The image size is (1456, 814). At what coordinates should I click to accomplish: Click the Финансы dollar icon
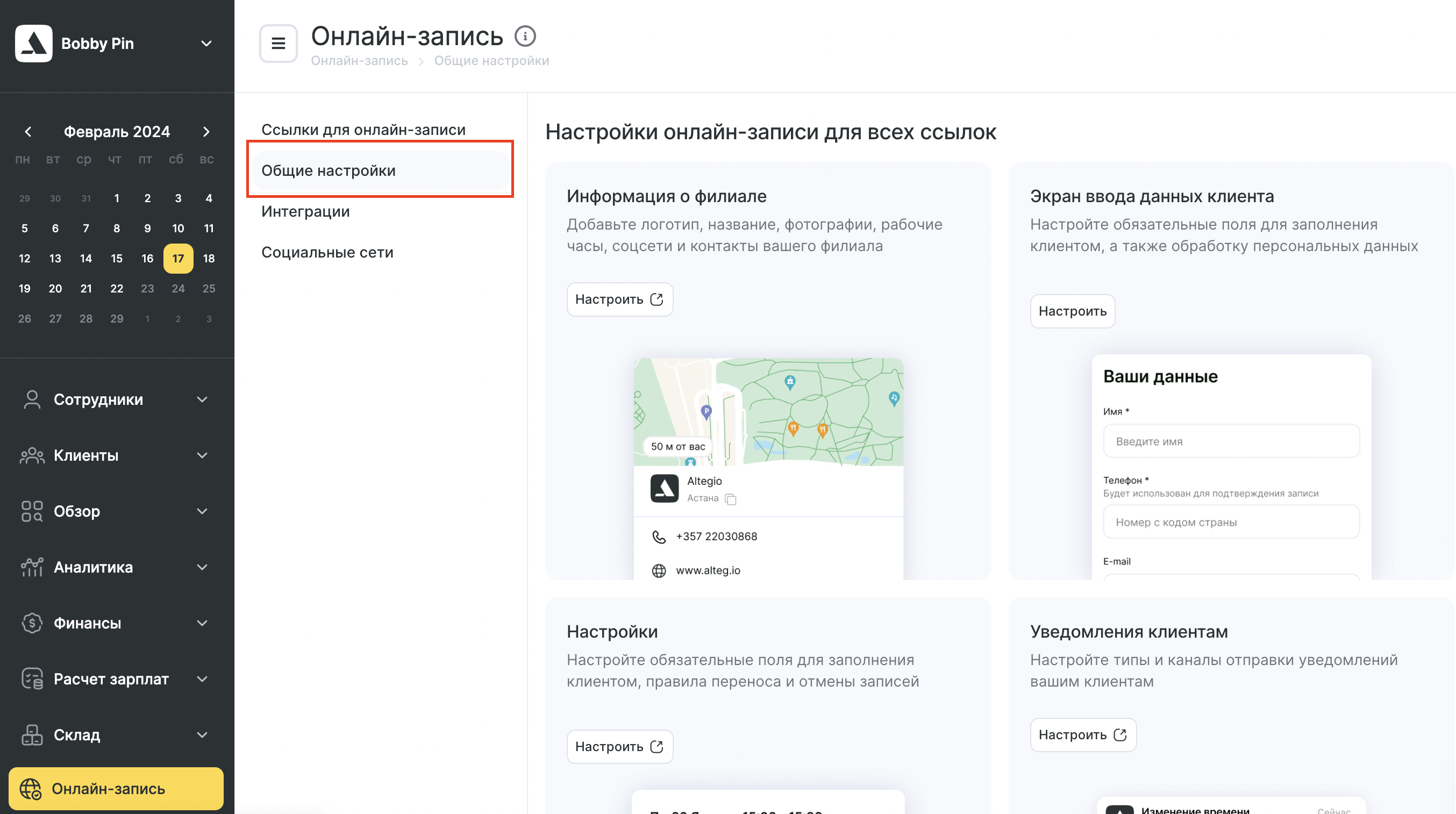[x=32, y=623]
